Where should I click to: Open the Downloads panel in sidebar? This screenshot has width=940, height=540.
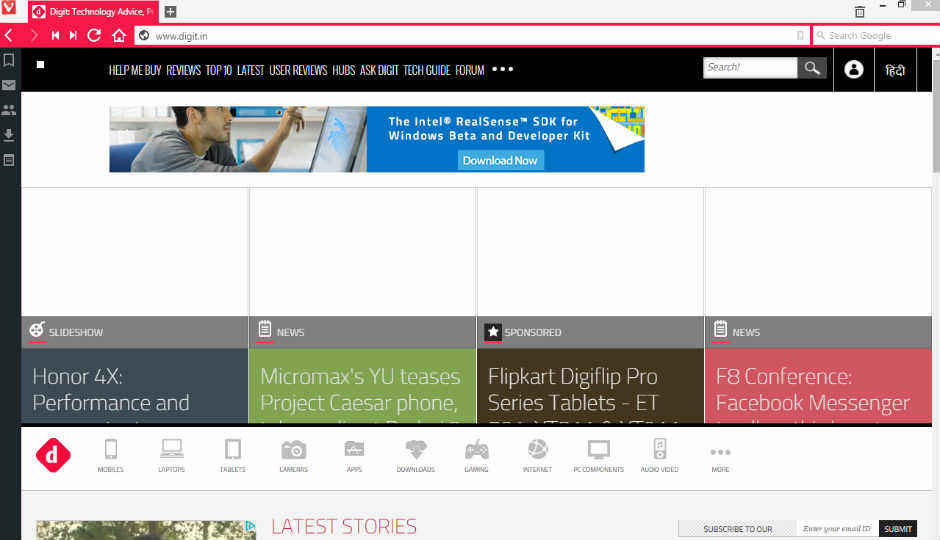pyautogui.click(x=9, y=135)
